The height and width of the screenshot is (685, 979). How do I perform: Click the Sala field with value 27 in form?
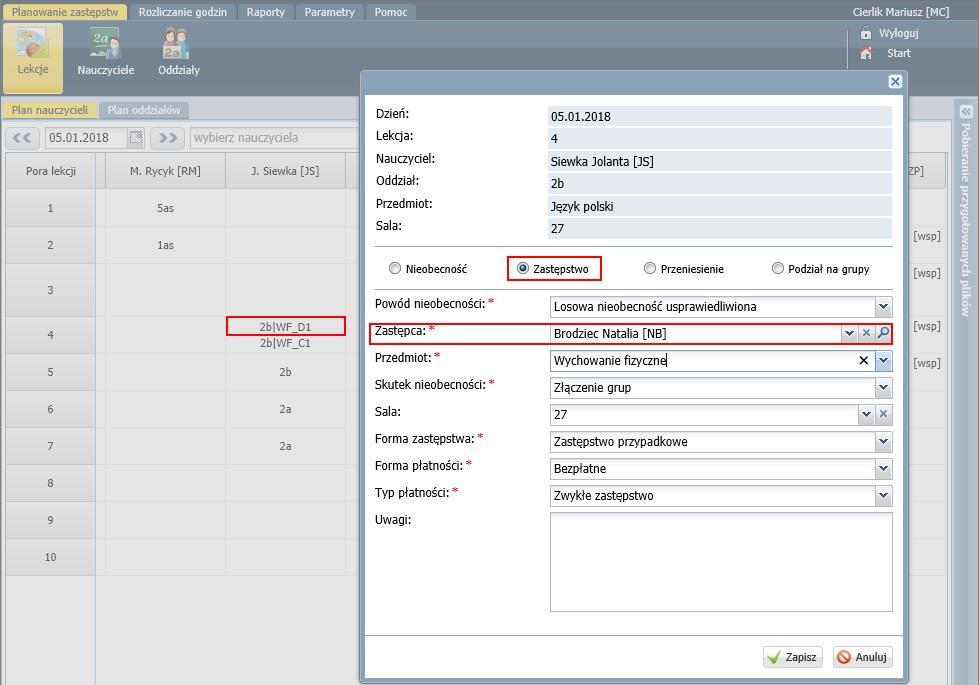click(704, 414)
